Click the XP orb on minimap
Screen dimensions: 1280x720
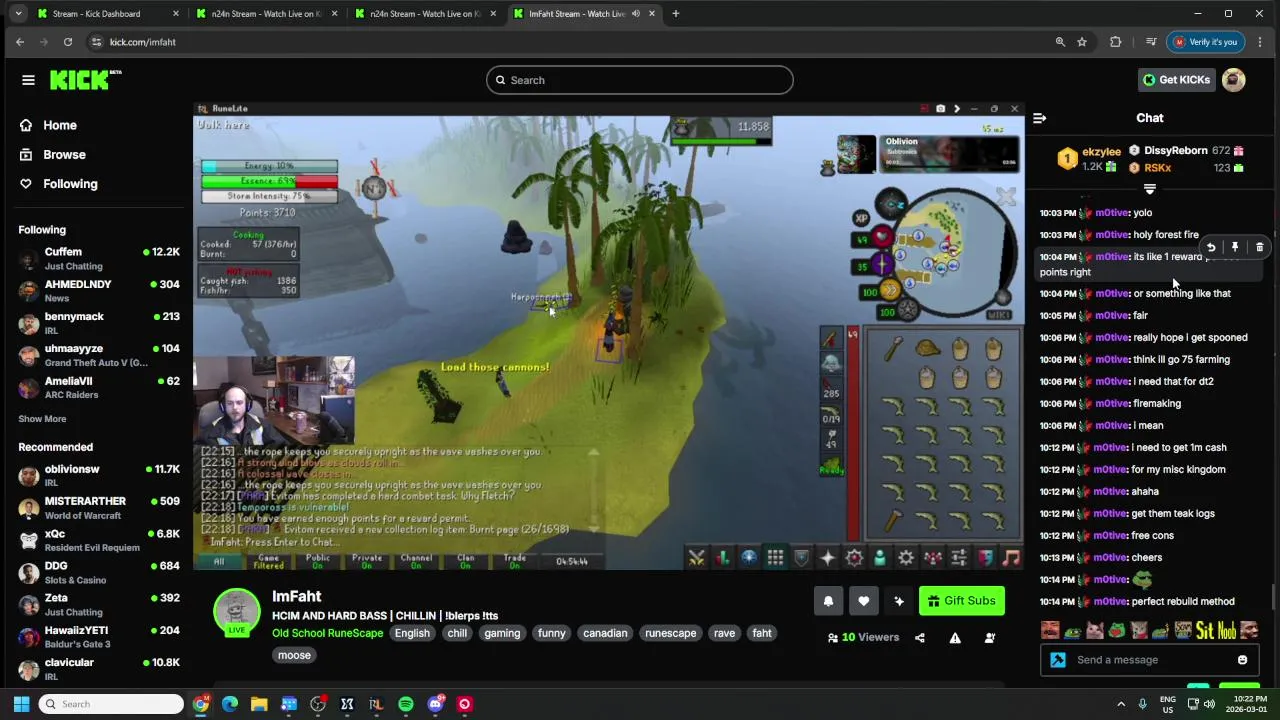[861, 218]
